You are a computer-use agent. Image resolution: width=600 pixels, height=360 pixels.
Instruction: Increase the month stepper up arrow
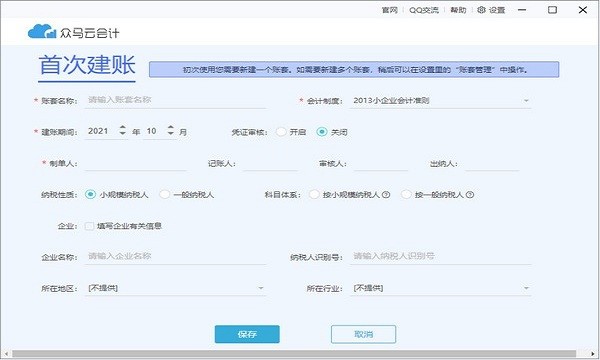coord(171,127)
